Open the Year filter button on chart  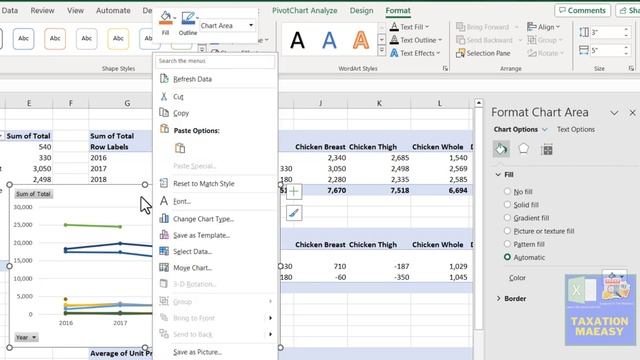[x=26, y=338]
